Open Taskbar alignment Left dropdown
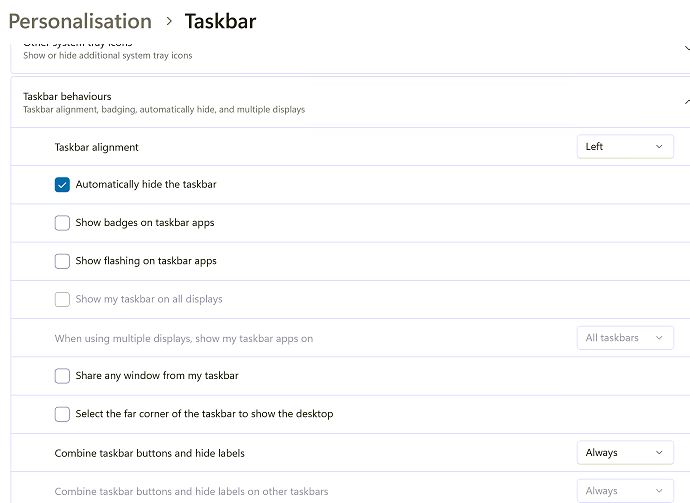690x503 pixels. [625, 147]
